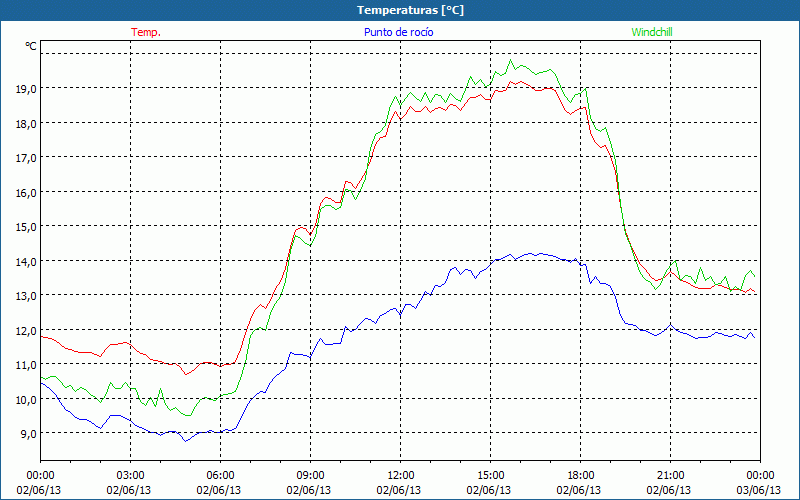Click the 18,0 y-axis value
Image resolution: width=800 pixels, height=500 pixels.
coord(26,123)
